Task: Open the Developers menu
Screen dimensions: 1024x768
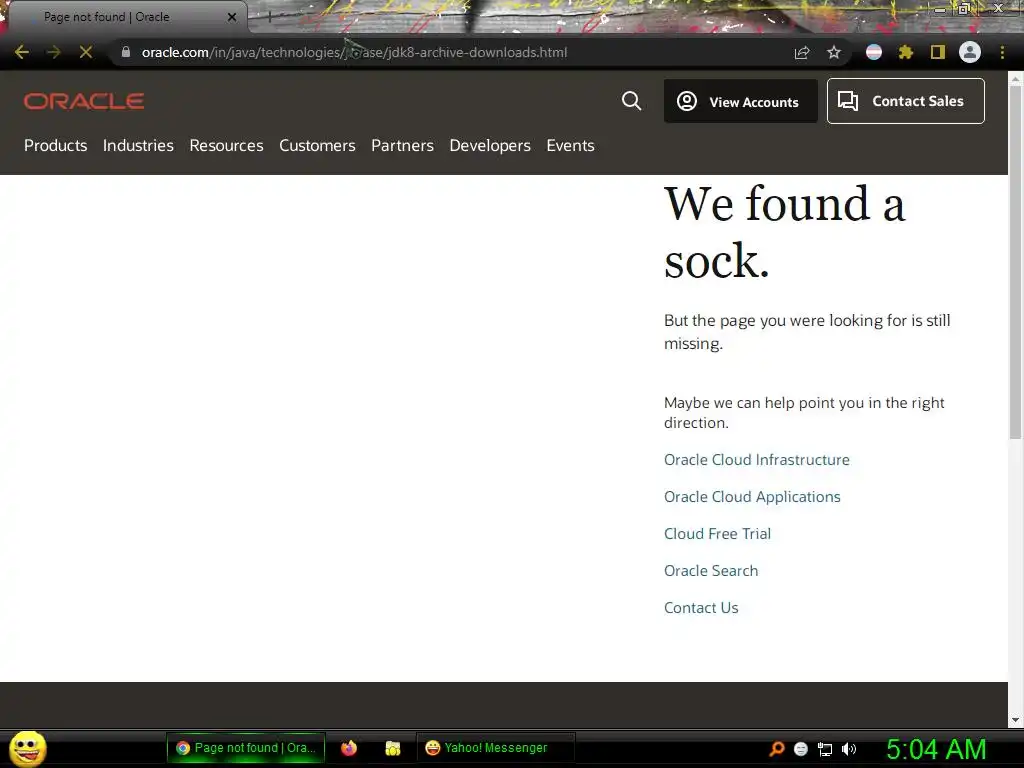Action: coord(490,146)
